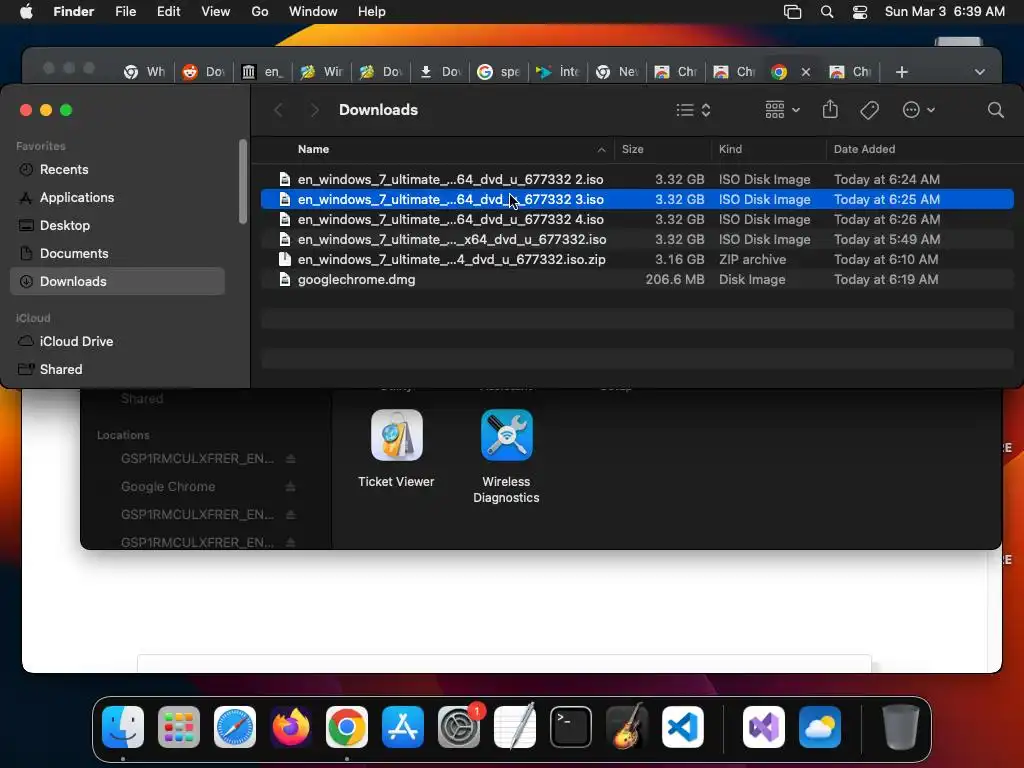1024x768 pixels.
Task: Open App Store from the Dock
Action: pyautogui.click(x=403, y=727)
